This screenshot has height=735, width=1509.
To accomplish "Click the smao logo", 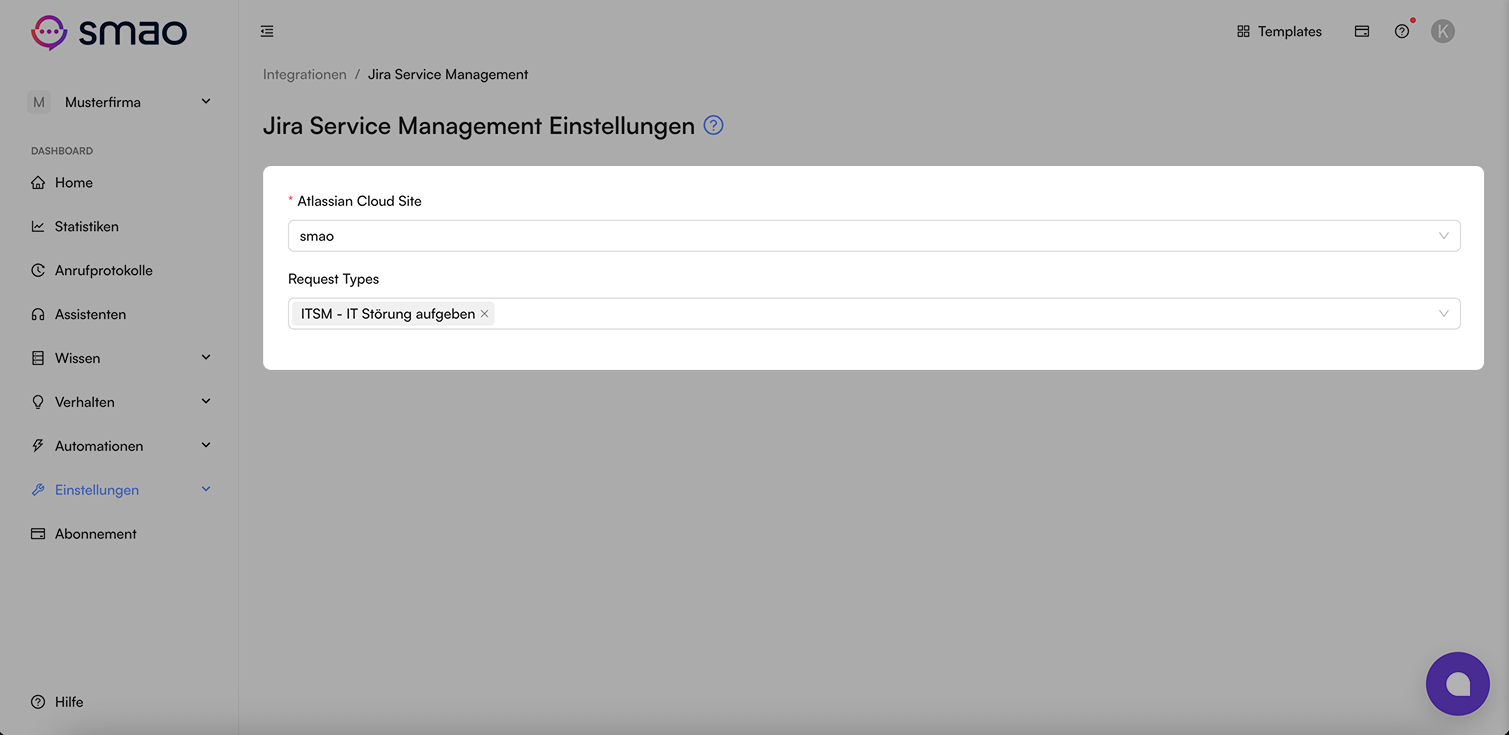I will click(x=109, y=32).
